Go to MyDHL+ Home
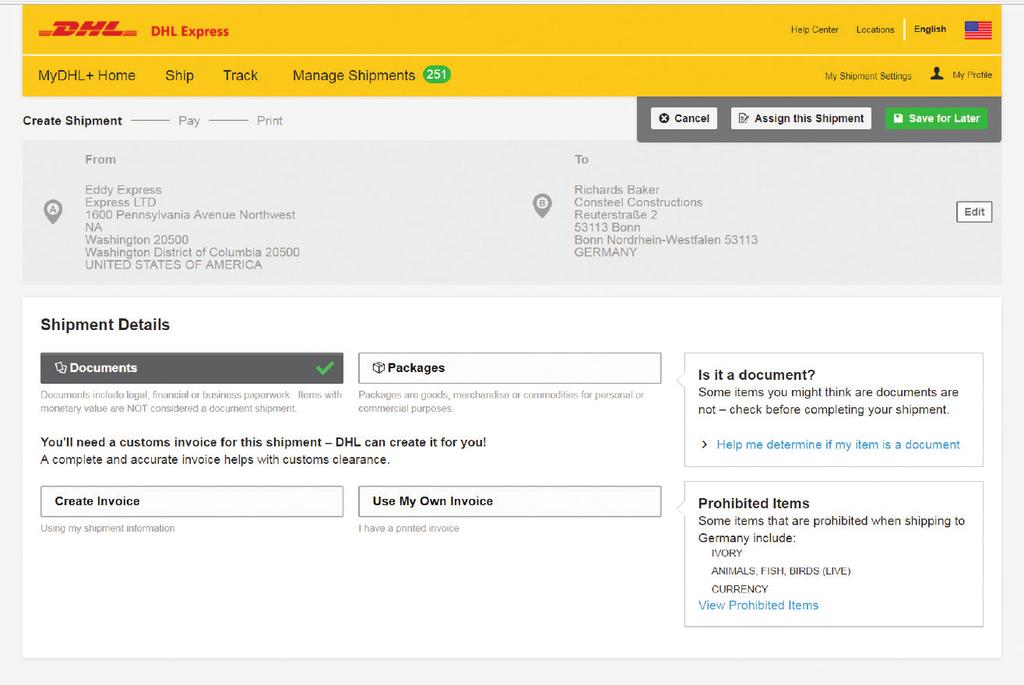 click(87, 75)
